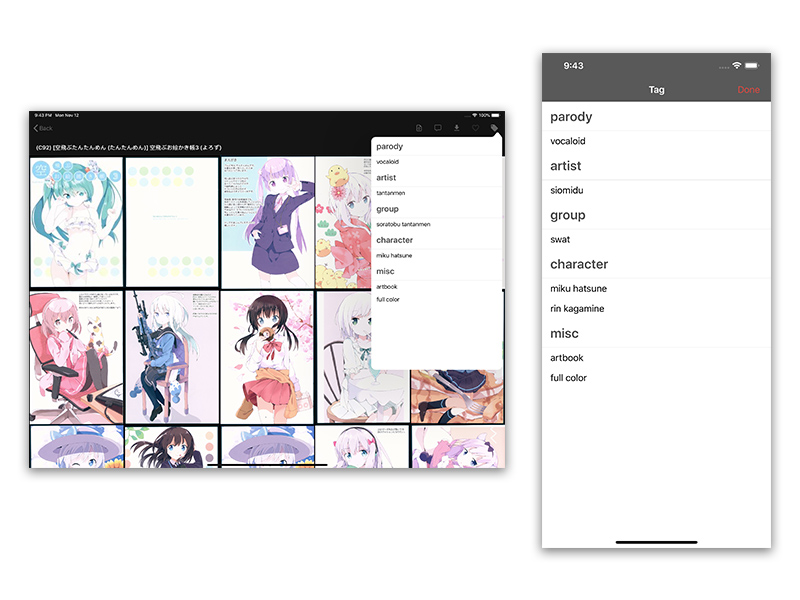Open the dark-haired girl in red skirt thumbnail
The width and height of the screenshot is (800, 600).
click(x=267, y=357)
